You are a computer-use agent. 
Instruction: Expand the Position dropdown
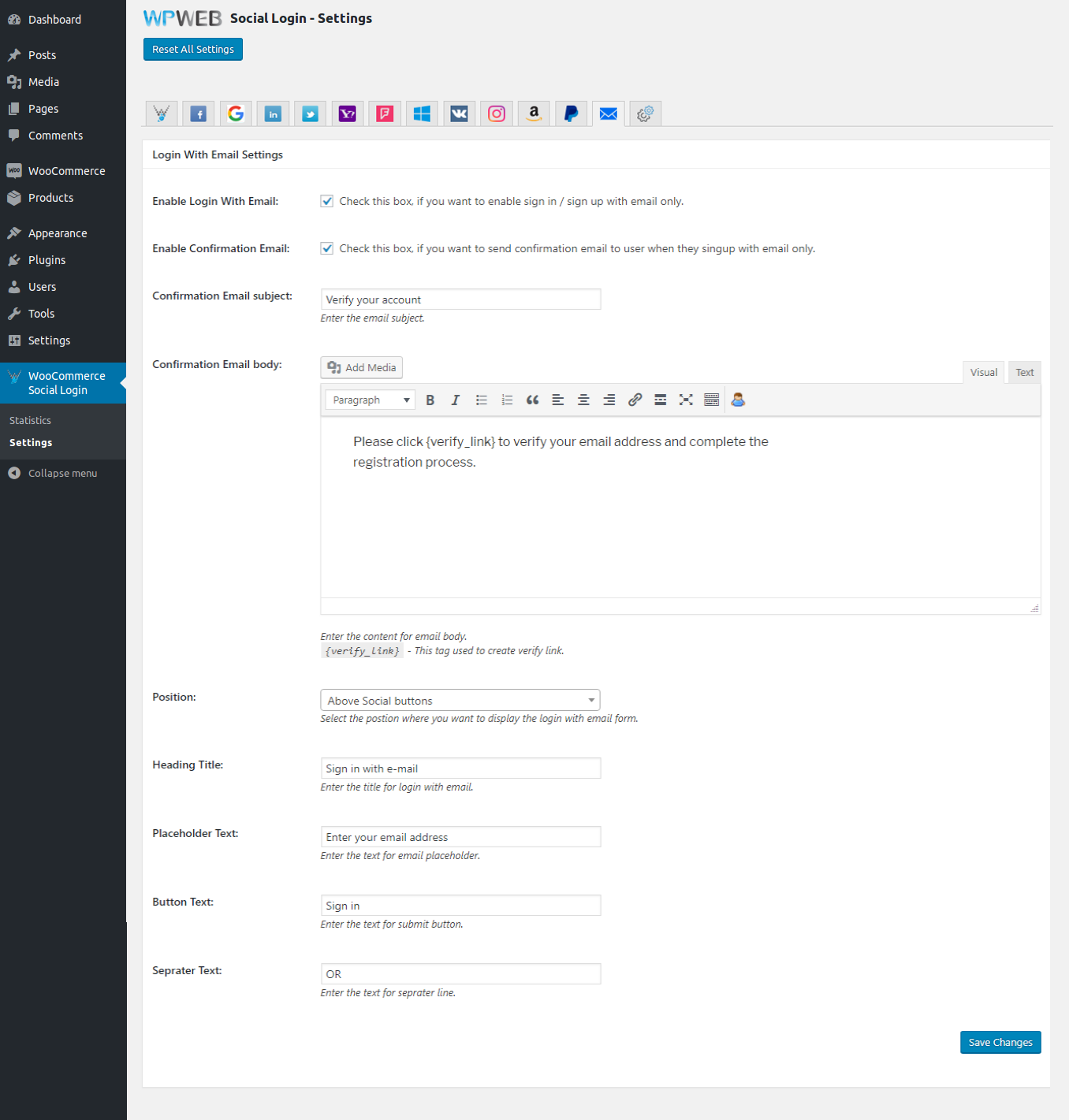click(460, 700)
